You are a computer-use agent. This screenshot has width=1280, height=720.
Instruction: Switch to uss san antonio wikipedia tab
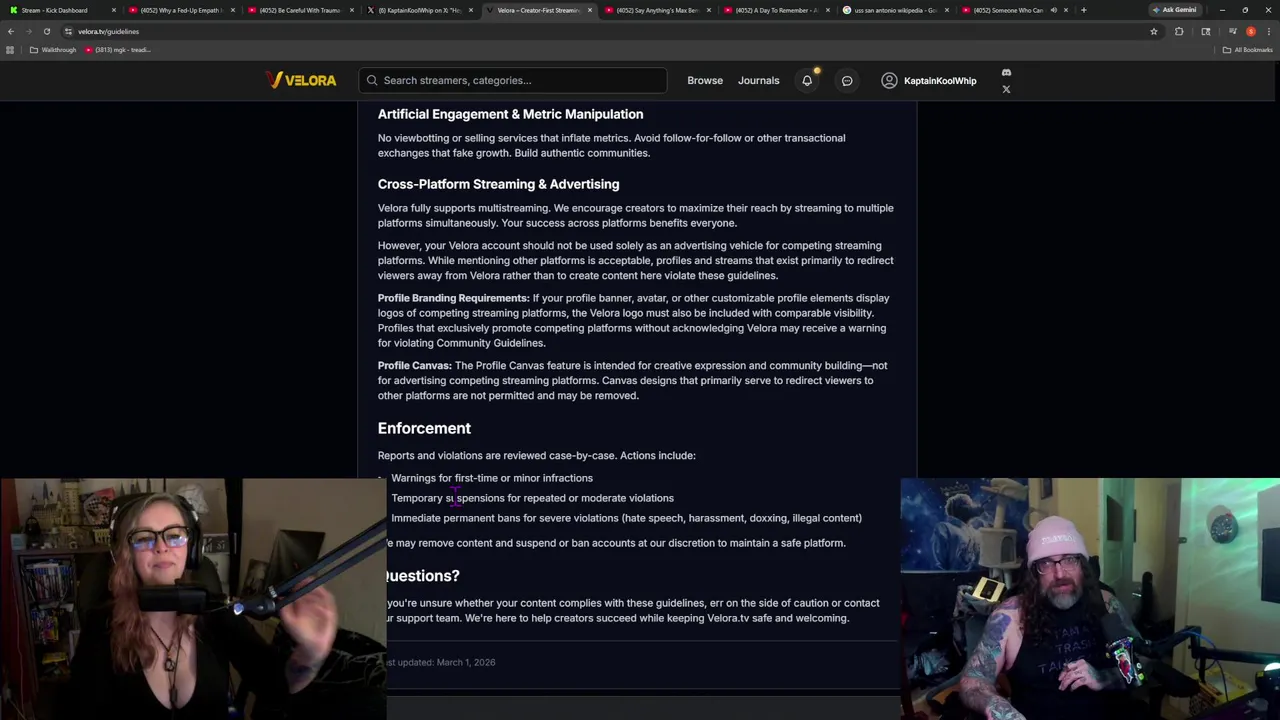[895, 10]
